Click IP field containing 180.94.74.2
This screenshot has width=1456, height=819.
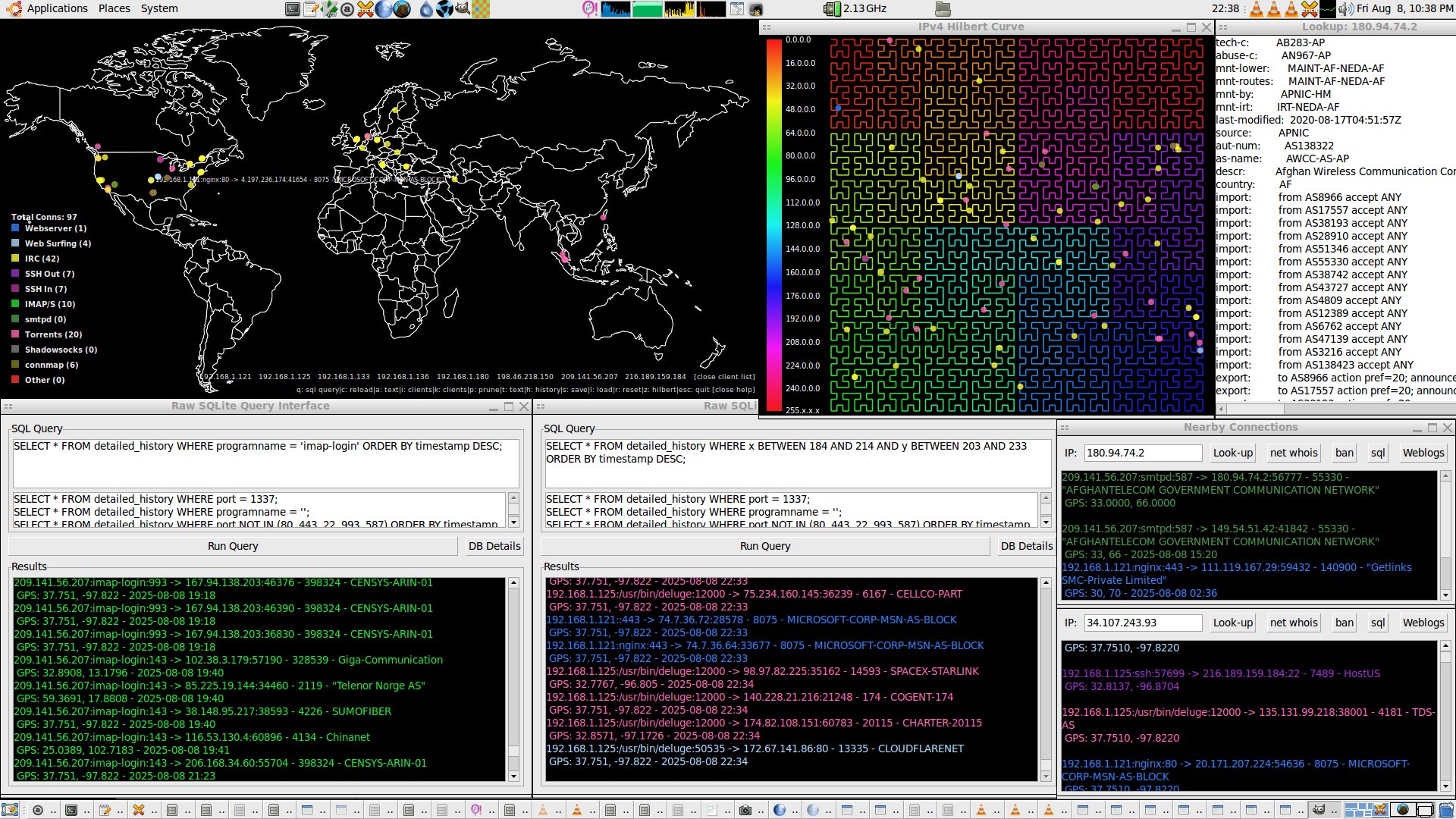click(x=1143, y=453)
